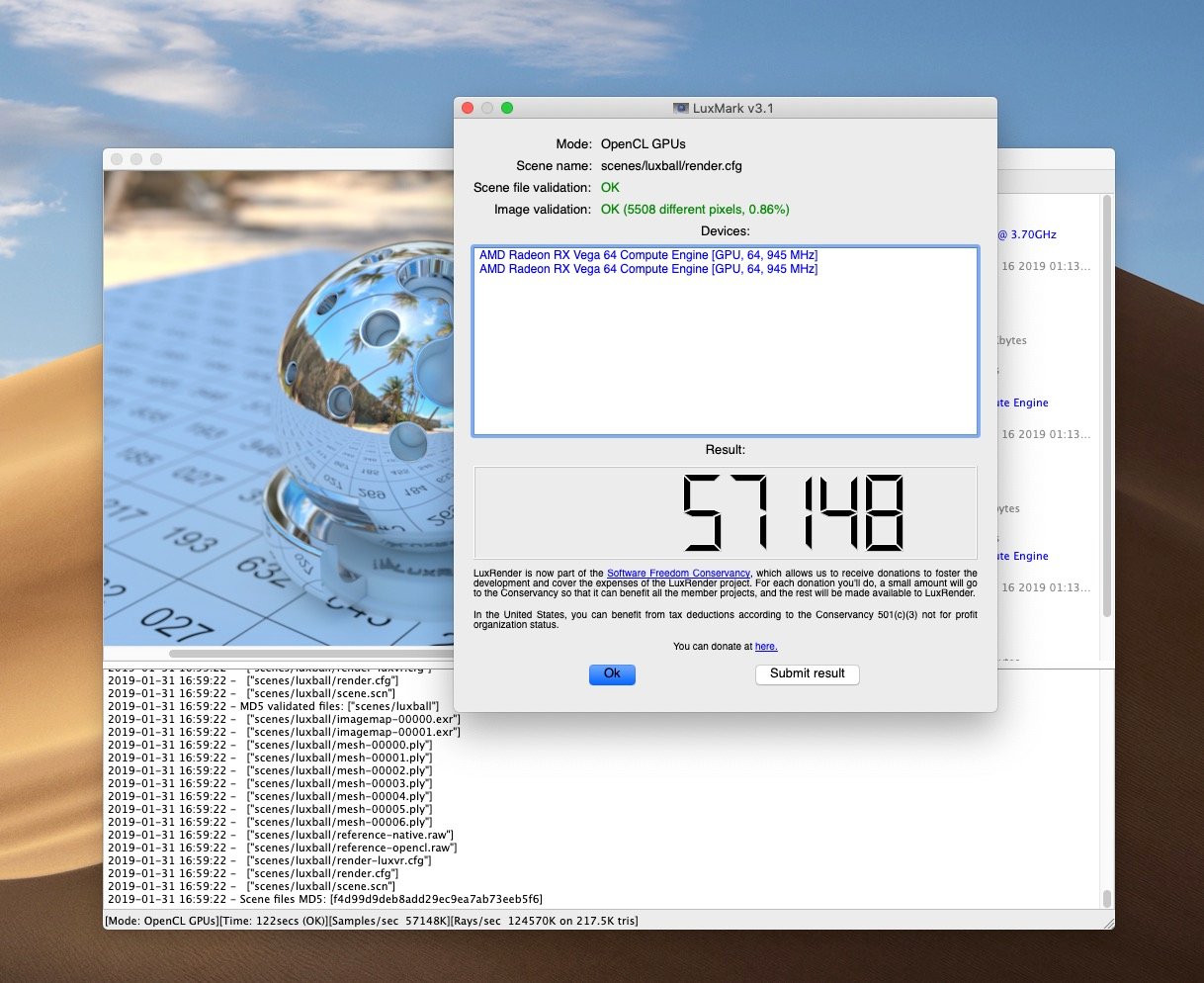Click the gray close button of the main window
This screenshot has width=1204, height=983.
[118, 159]
